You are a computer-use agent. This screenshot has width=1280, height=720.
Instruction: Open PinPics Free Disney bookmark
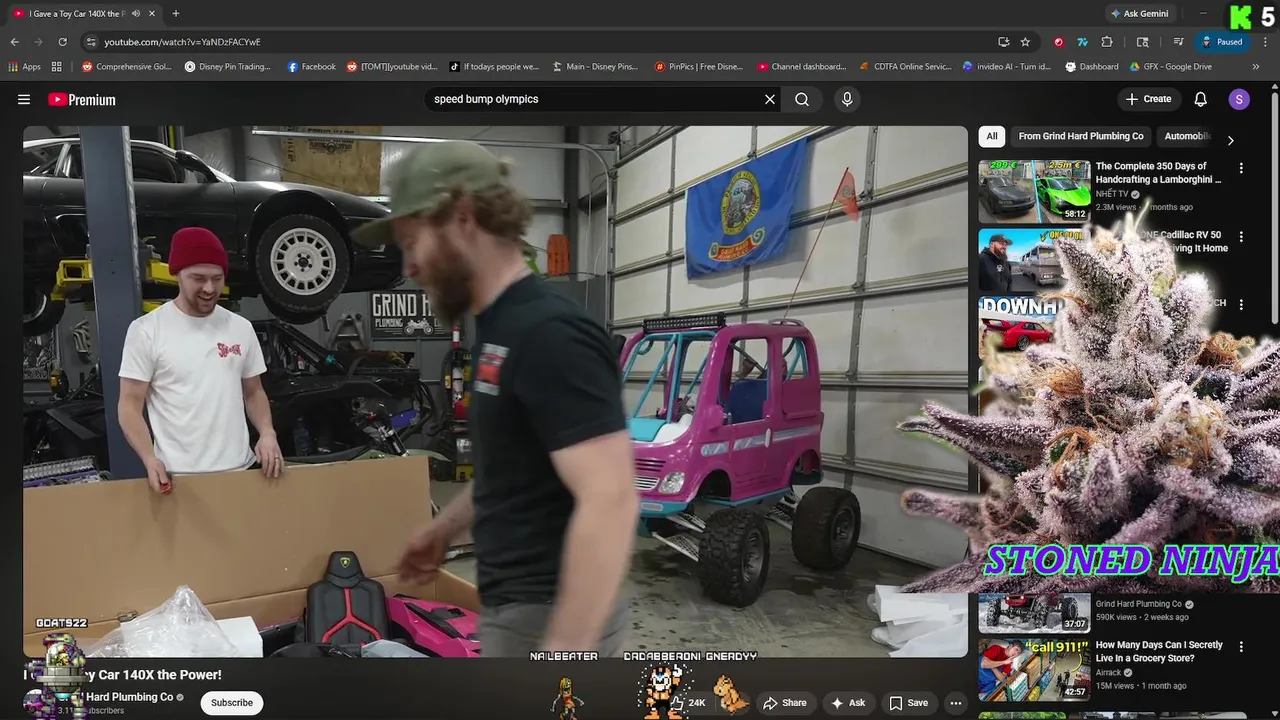point(699,67)
